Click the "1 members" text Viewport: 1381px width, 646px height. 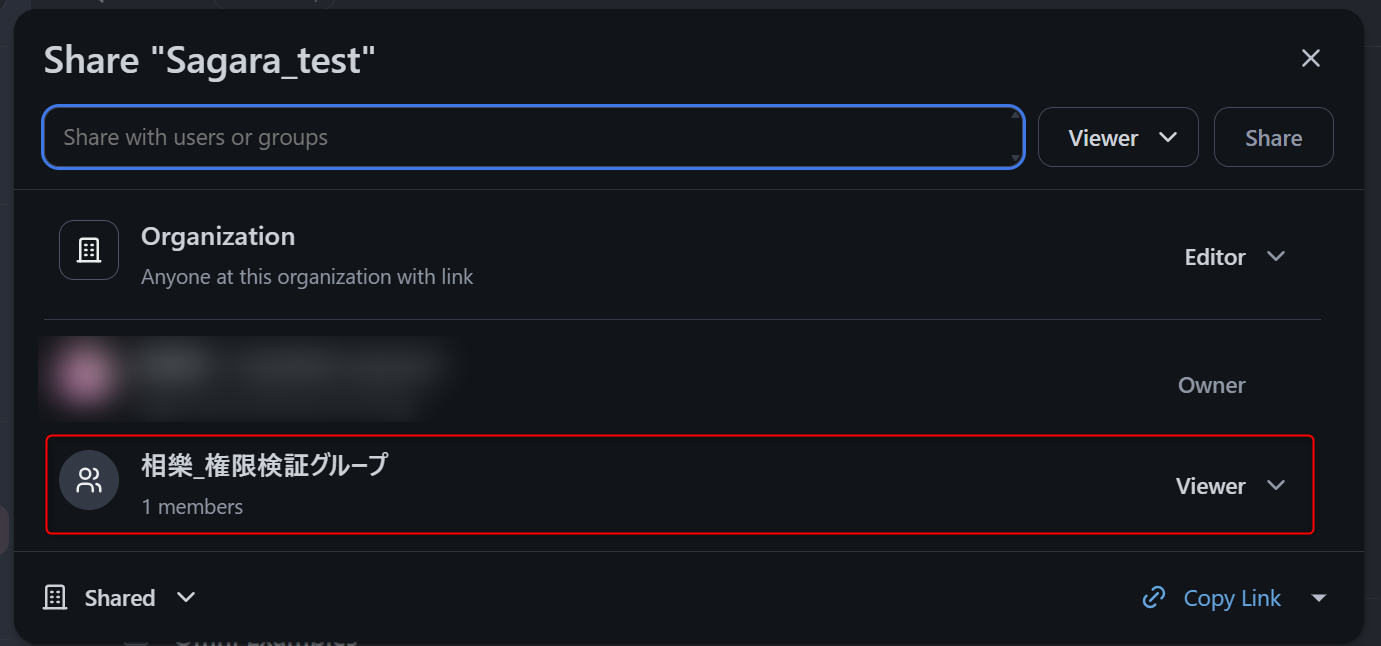pyautogui.click(x=192, y=507)
